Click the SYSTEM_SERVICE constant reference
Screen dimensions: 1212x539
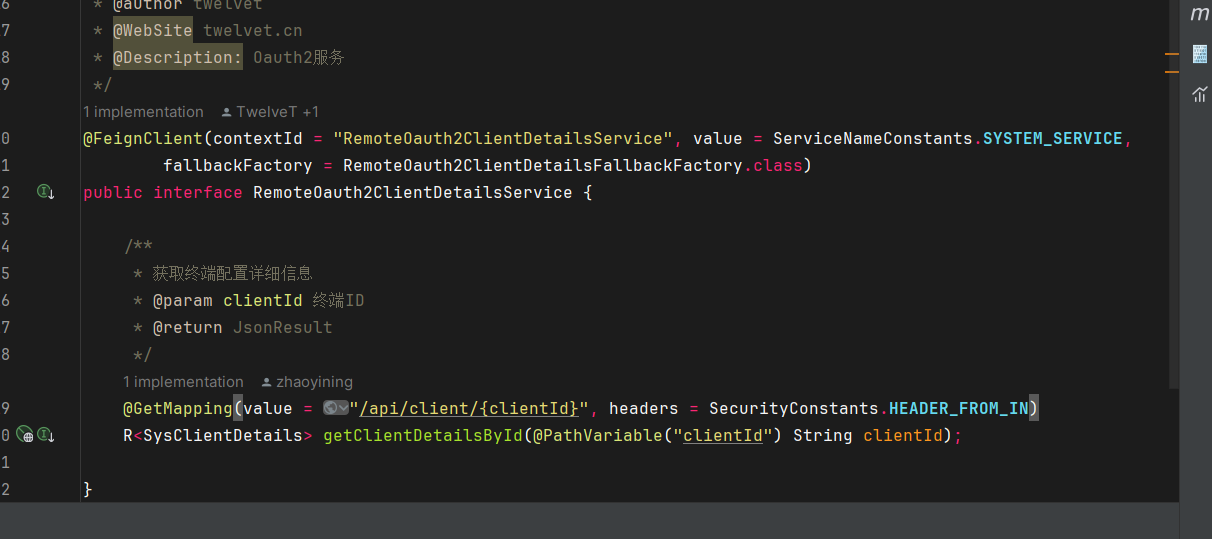(x=1052, y=138)
